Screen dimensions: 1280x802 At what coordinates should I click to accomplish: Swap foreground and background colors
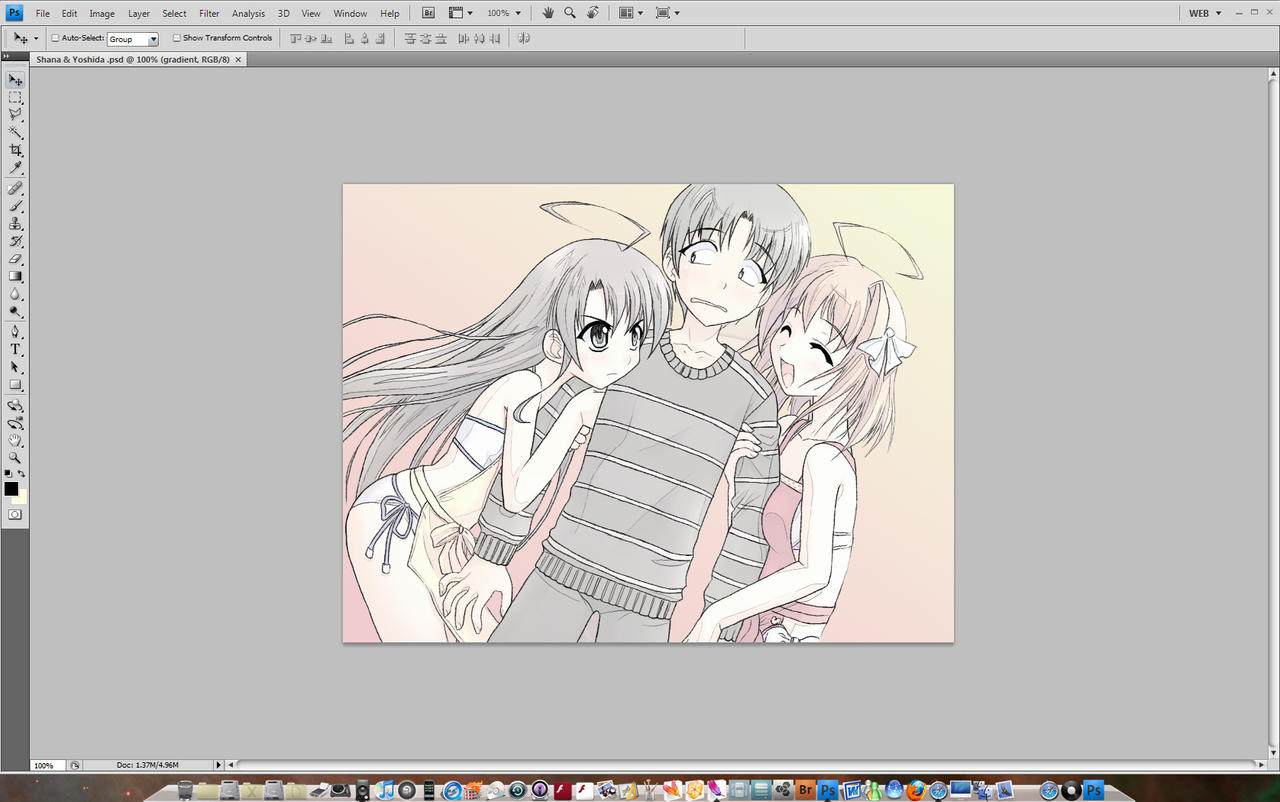click(x=22, y=473)
